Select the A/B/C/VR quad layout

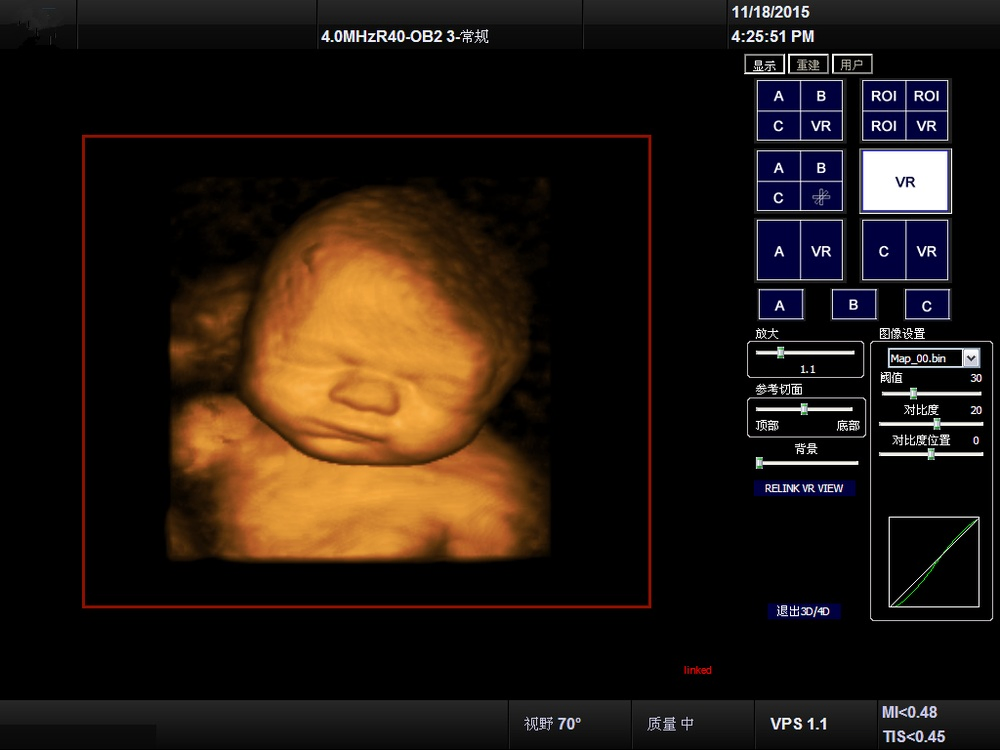pos(800,111)
